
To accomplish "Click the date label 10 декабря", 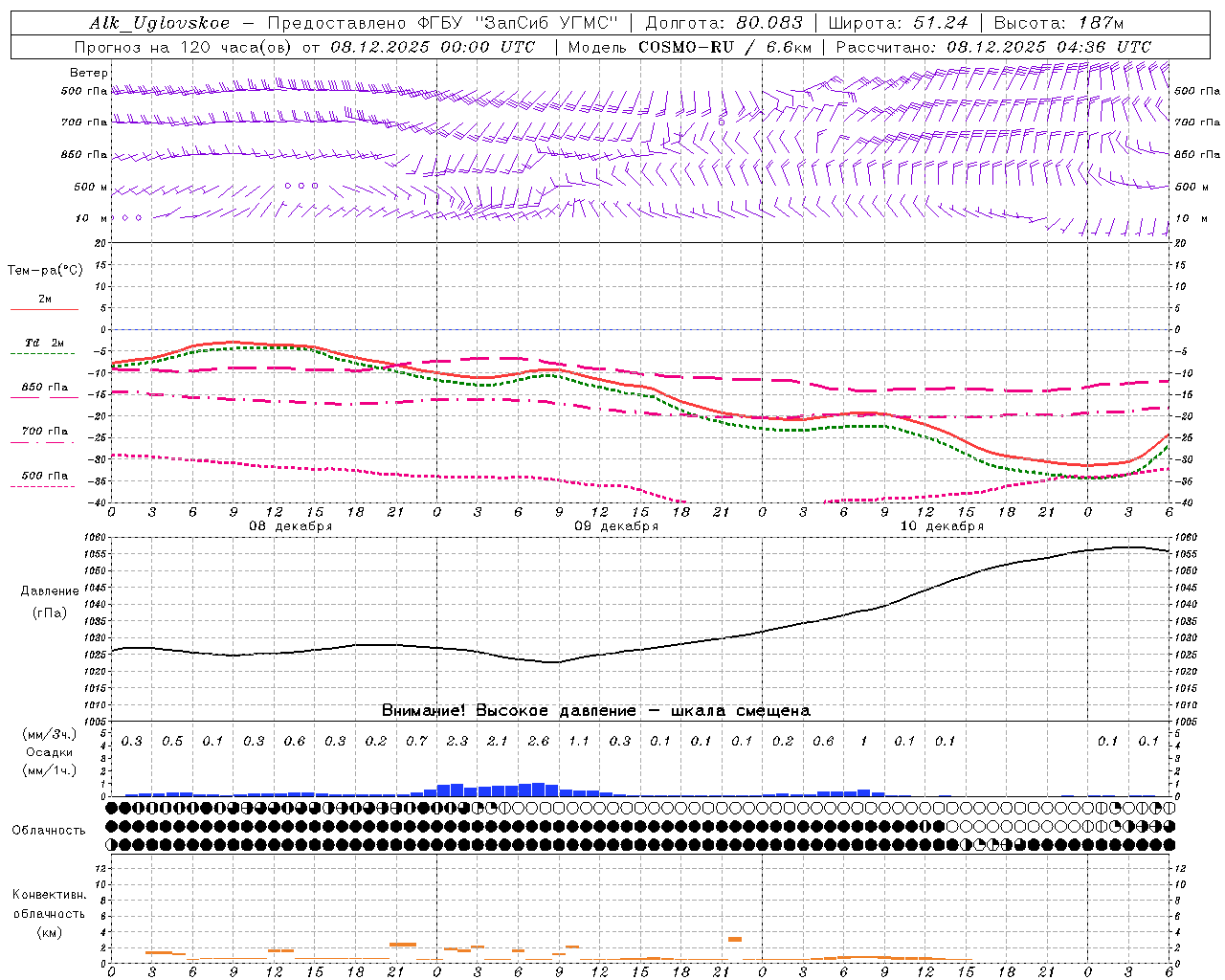I will [x=942, y=526].
